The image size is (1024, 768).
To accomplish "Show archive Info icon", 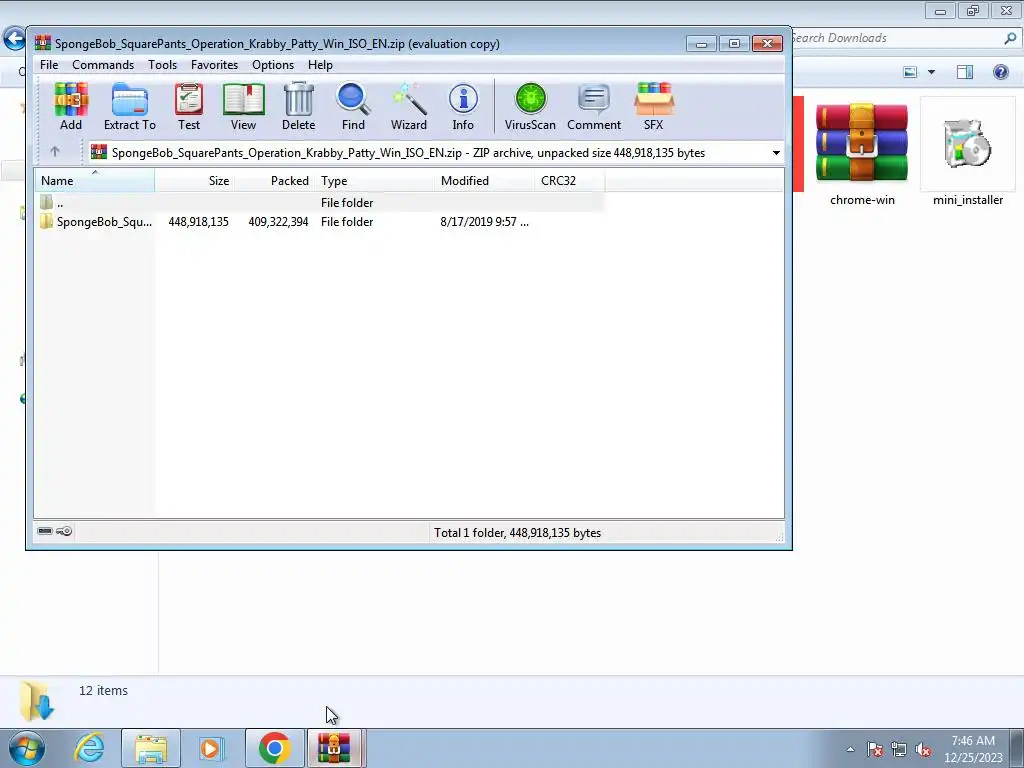I will [x=463, y=106].
